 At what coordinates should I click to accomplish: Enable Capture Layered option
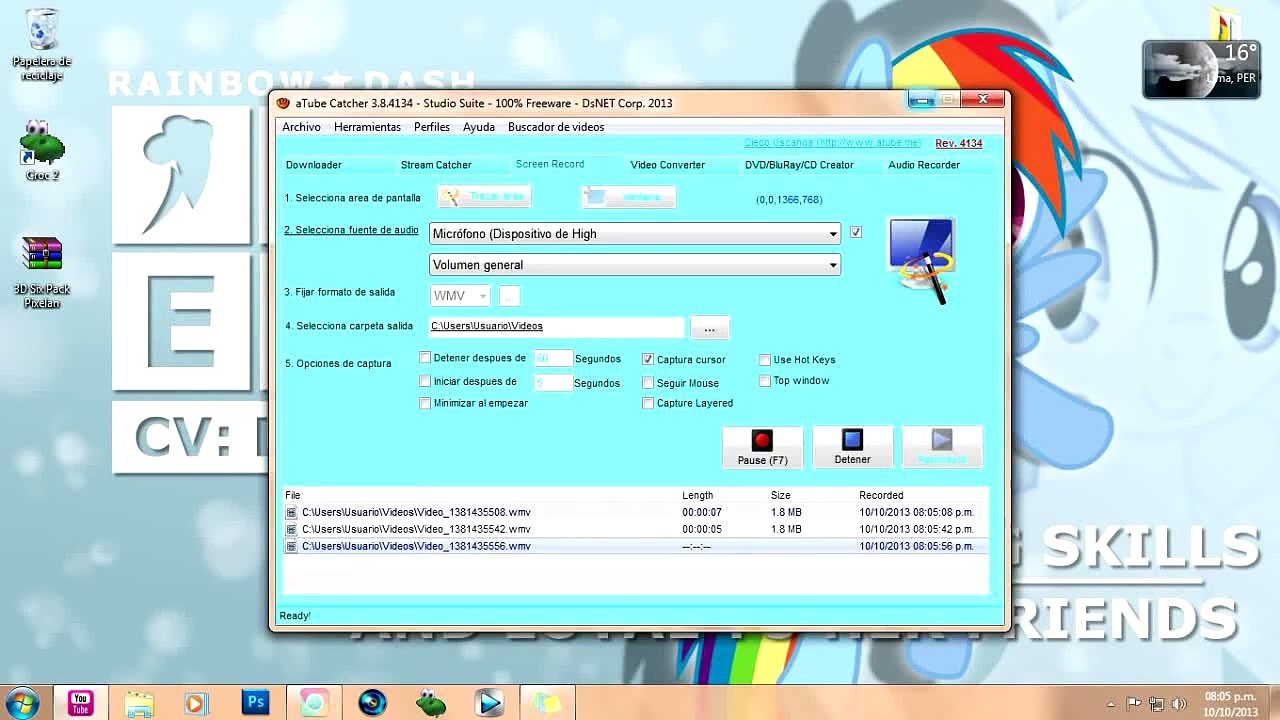[648, 403]
